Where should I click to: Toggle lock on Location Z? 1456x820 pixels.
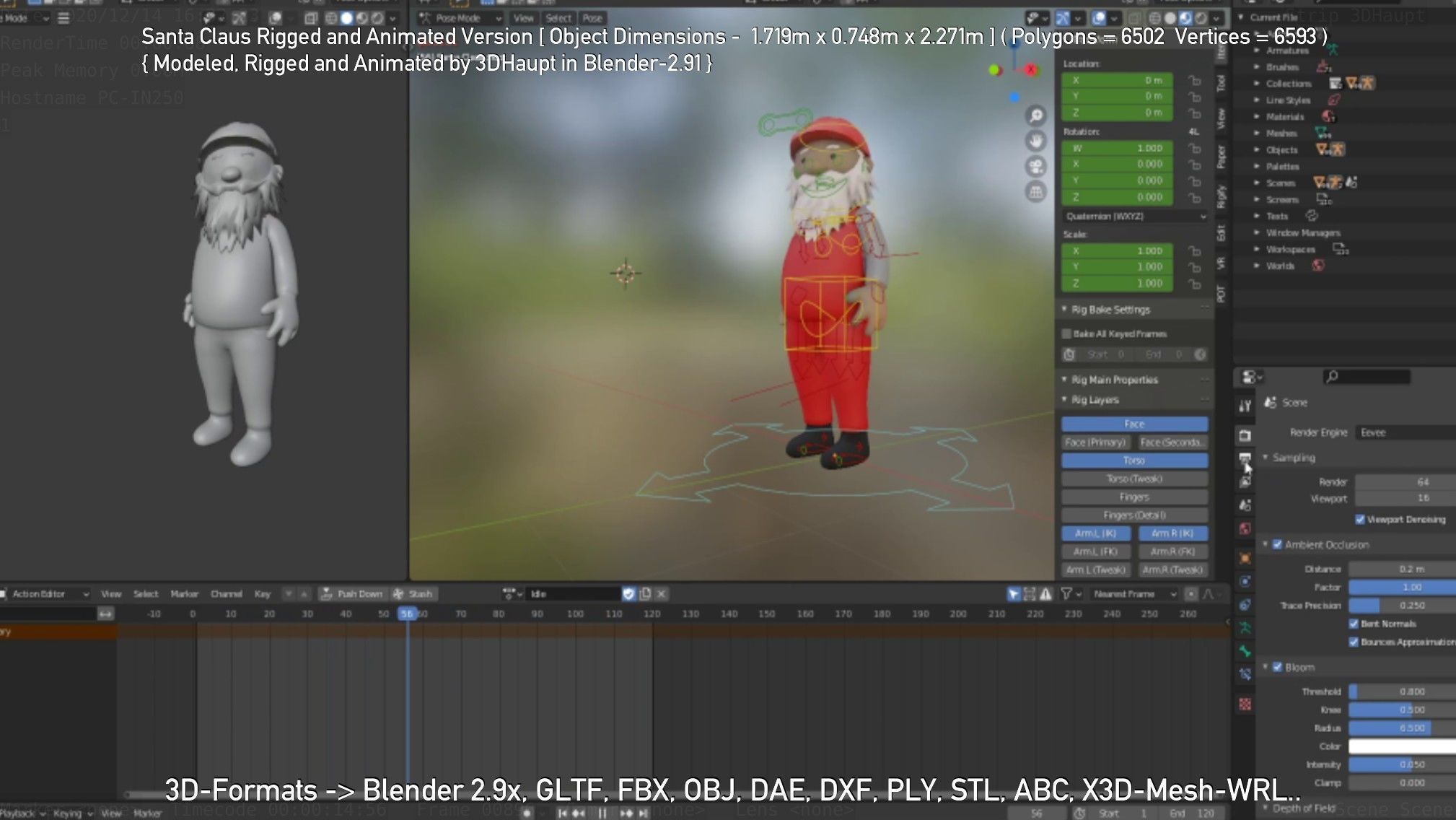[1195, 113]
